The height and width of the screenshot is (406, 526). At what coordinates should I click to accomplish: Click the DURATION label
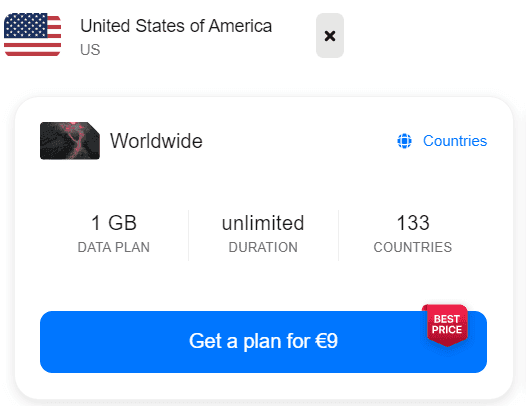(x=263, y=247)
